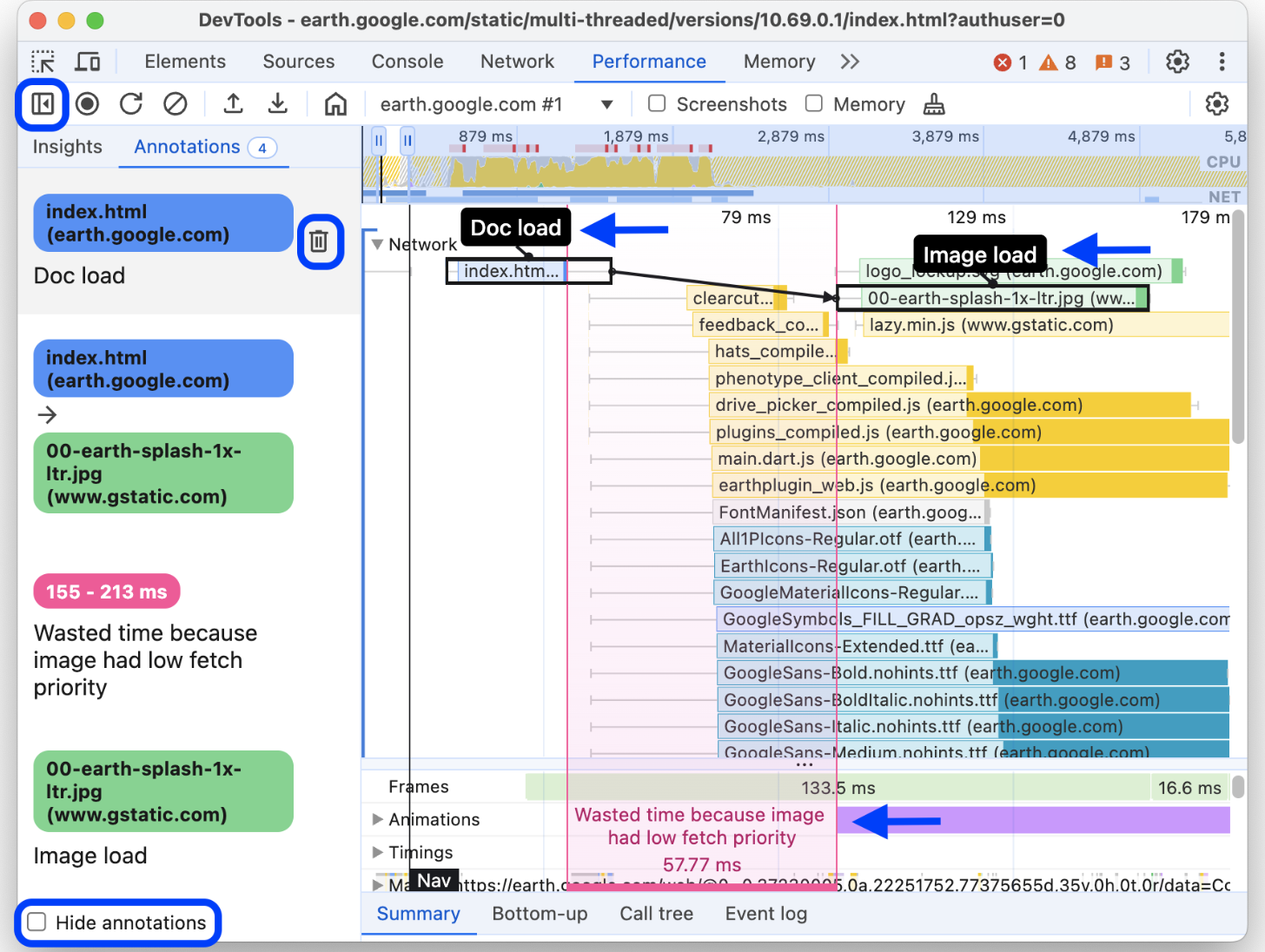Click the upload profile icon

tap(233, 104)
